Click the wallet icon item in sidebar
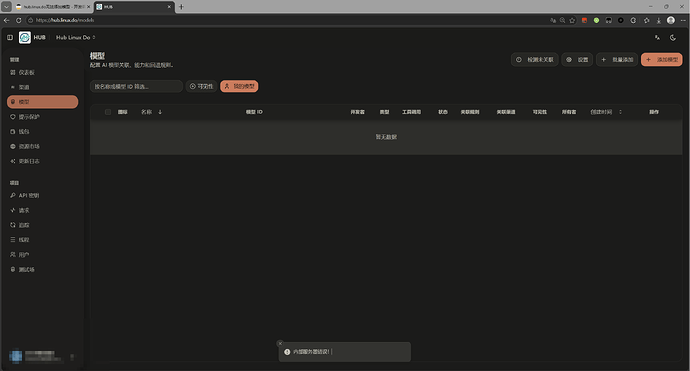The image size is (690, 371). 42,132
